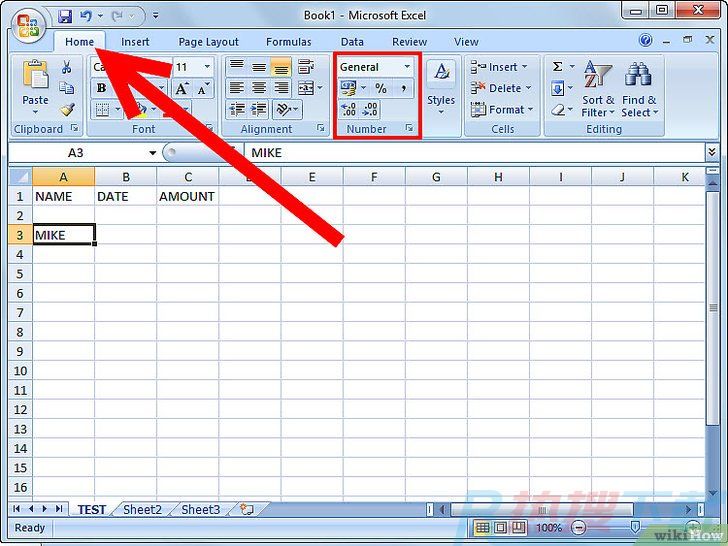Expand the formula bar
The height and width of the screenshot is (546, 728).
tap(712, 152)
